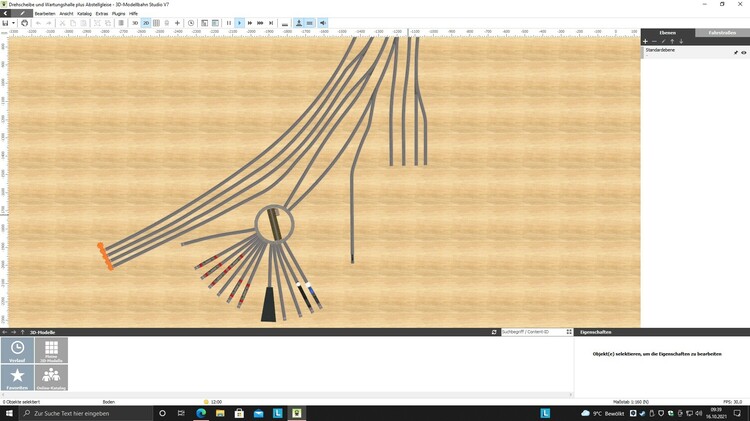This screenshot has width=750, height=421.
Task: Click 'Maßstab 1:160 (N)' in status bar
Action: (x=631, y=402)
